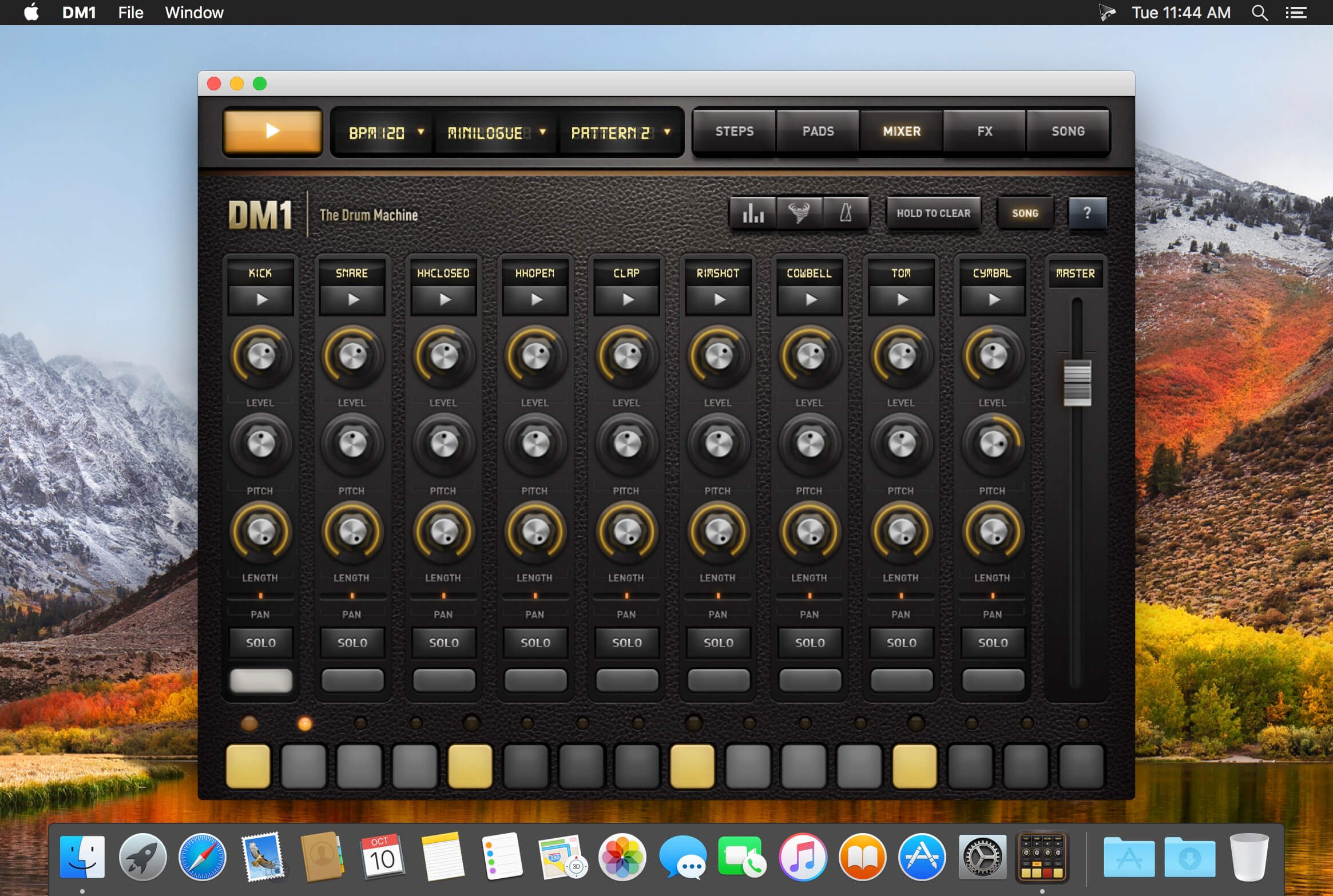
Task: Toggle the last step pad in the sequencer
Action: [x=1081, y=766]
